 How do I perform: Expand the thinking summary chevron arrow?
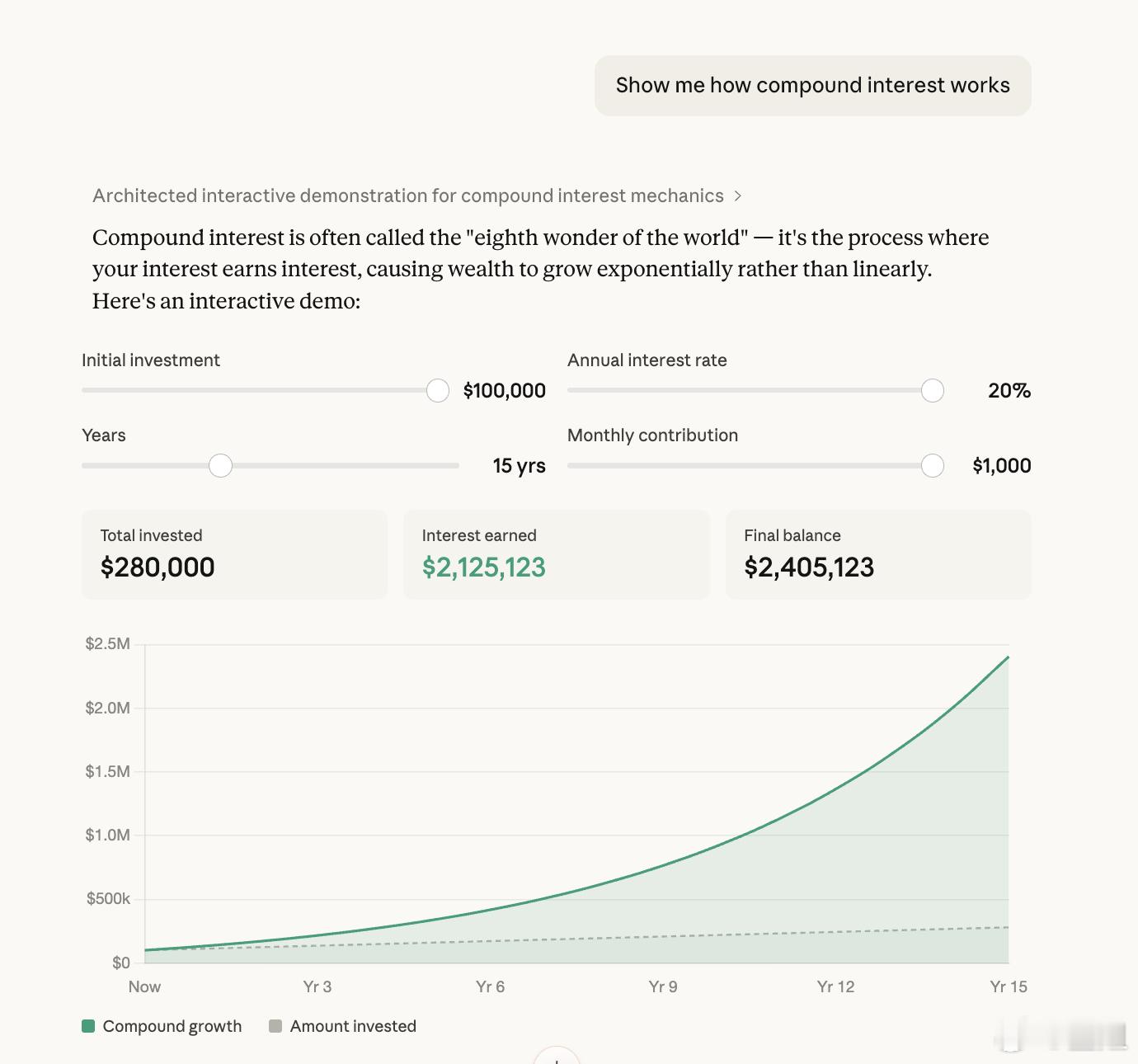point(738,196)
